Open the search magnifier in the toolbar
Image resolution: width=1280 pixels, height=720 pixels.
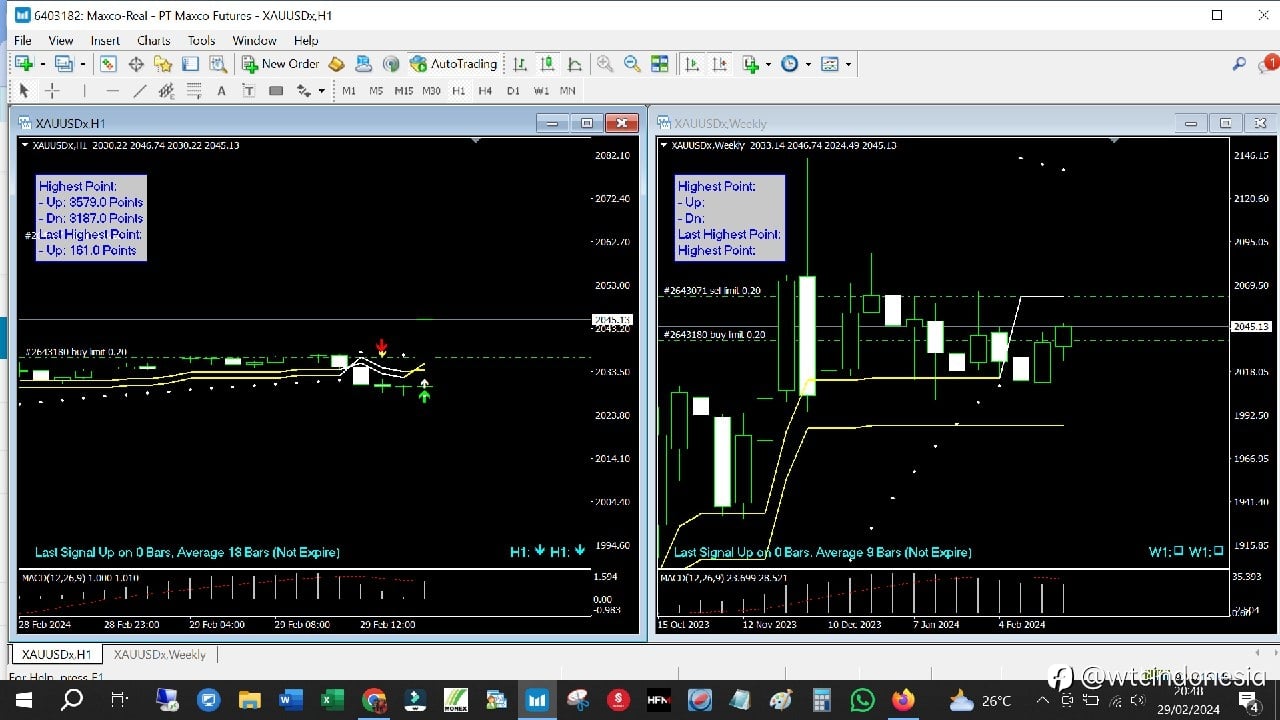tap(1239, 64)
